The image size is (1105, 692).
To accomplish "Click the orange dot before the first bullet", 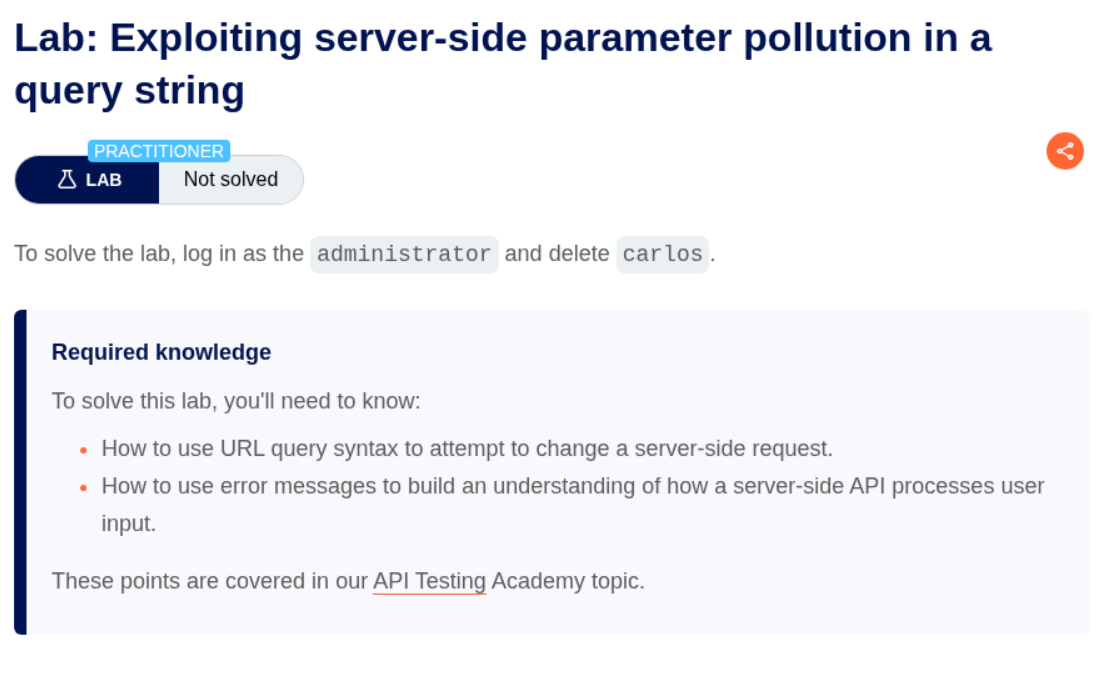I will click(84, 449).
